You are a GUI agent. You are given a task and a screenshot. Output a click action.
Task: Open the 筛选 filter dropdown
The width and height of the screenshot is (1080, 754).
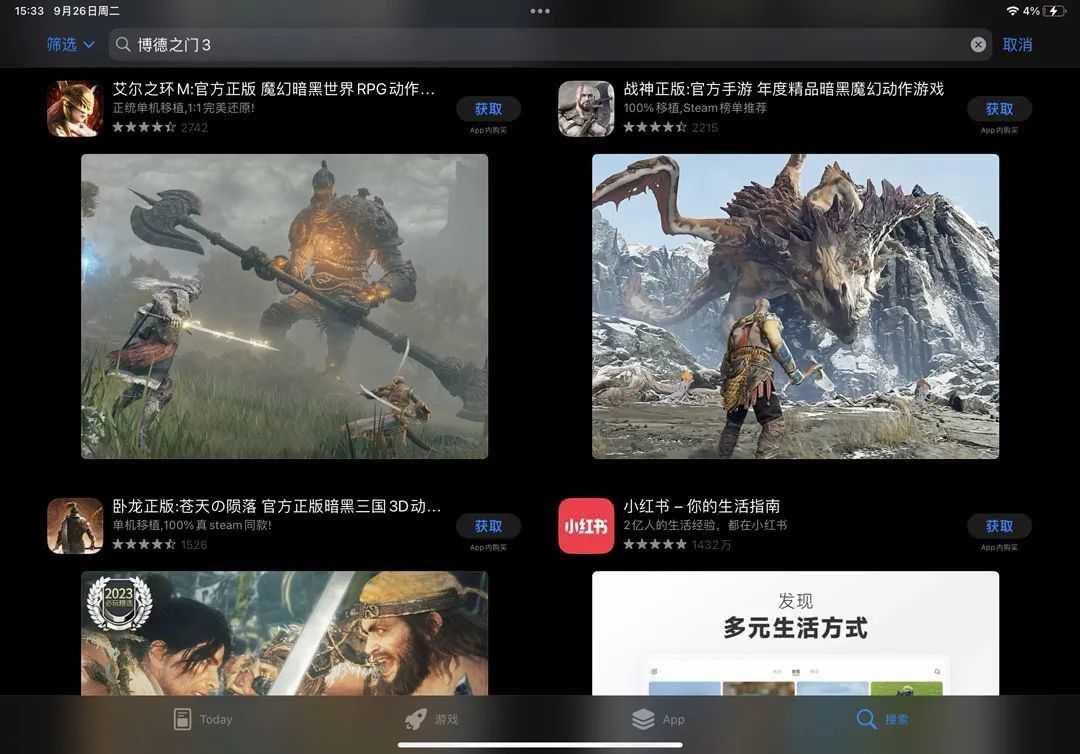click(x=70, y=45)
